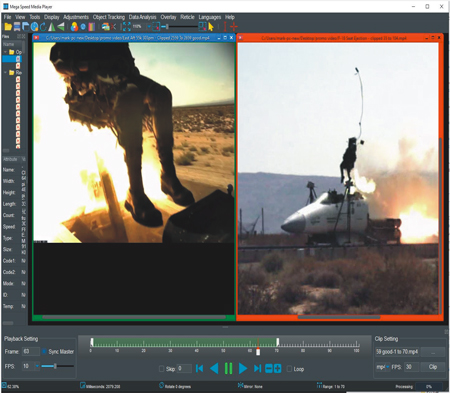This screenshot has width=450, height=393.
Task: Open the Data Analysis menu
Action: tap(142, 17)
